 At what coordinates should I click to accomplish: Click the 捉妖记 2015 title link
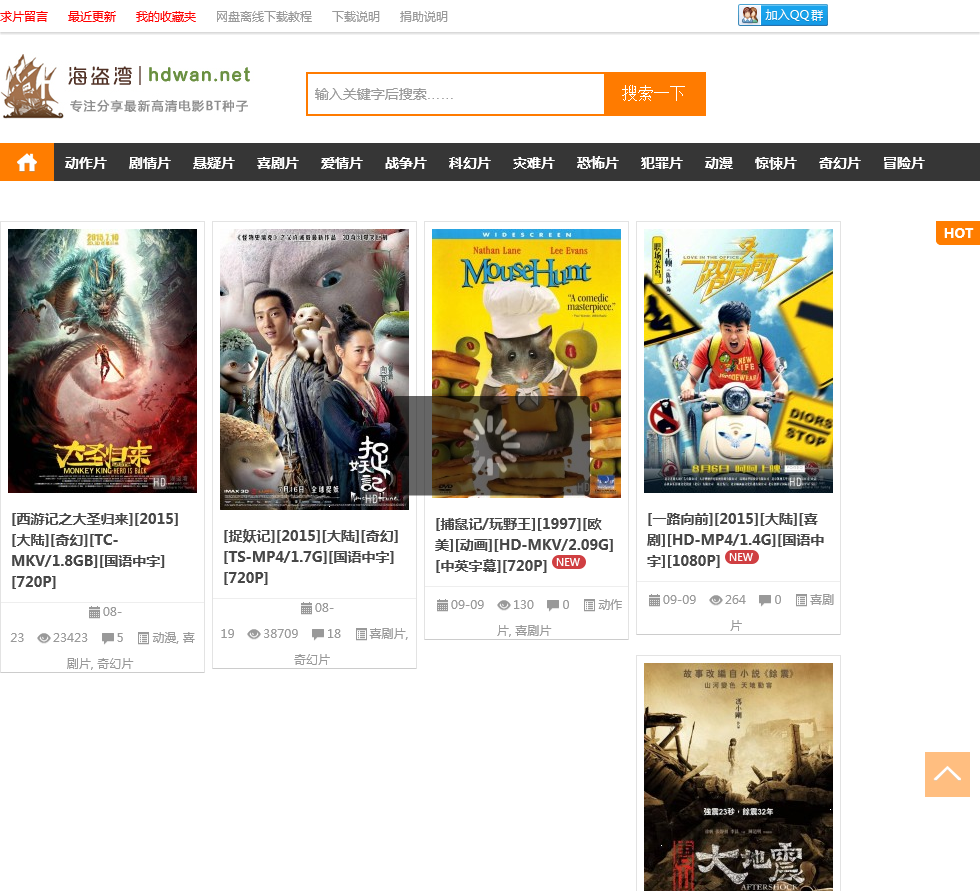[311, 557]
